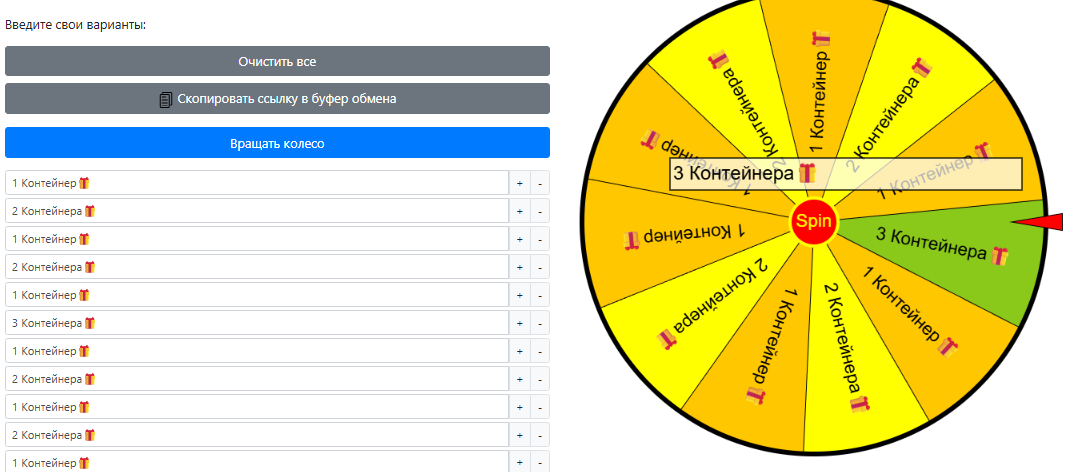Remove the first entry using its minus button
This screenshot has height=472, width=1066.
[x=540, y=183]
